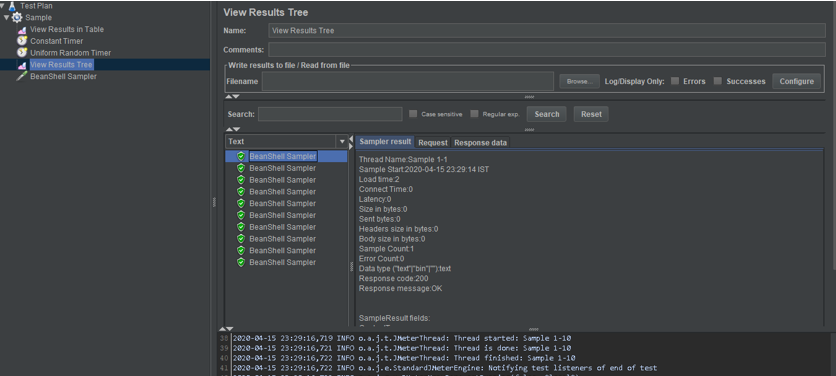Select the sixth BeanShell Sampler result
The width and height of the screenshot is (836, 376).
coord(283,215)
